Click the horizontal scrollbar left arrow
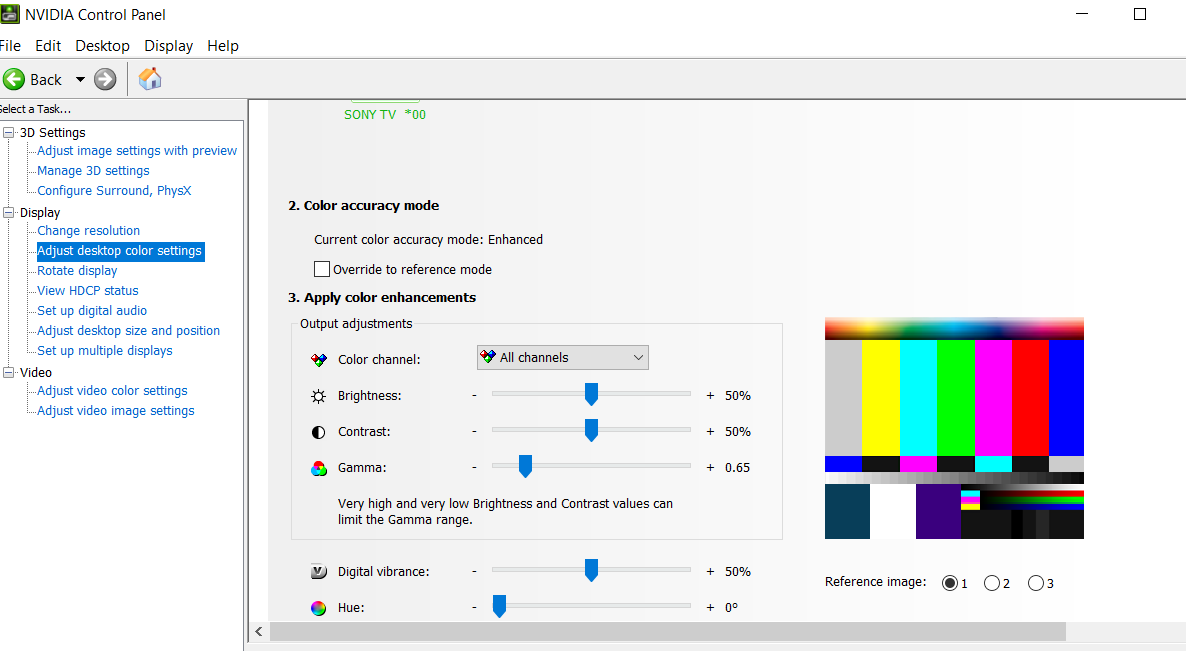The image size is (1186, 651). [259, 631]
